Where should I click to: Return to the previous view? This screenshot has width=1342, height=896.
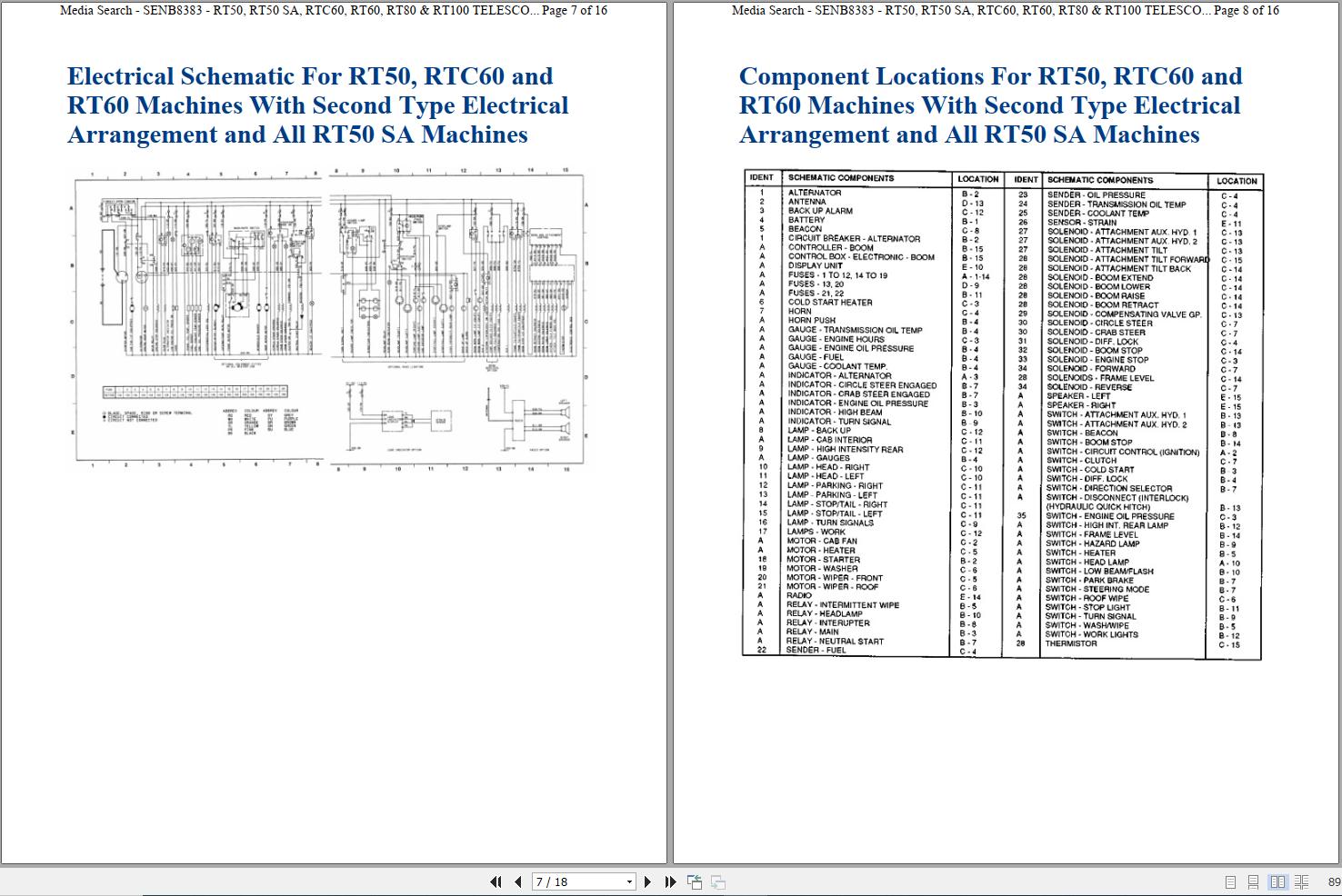[x=695, y=881]
